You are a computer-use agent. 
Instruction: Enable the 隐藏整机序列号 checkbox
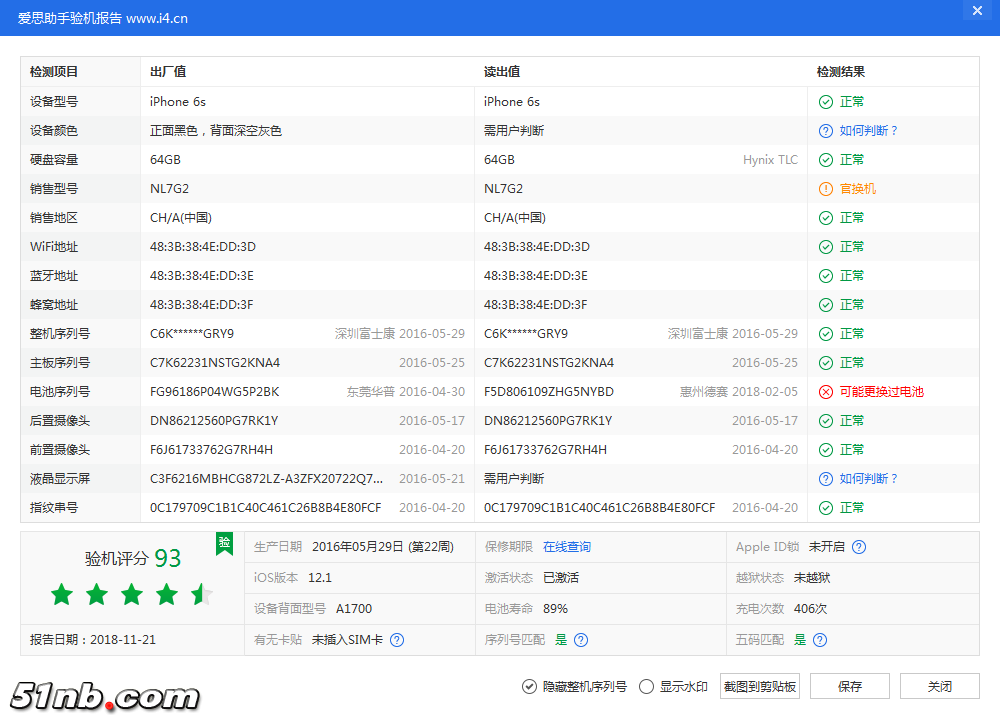point(529,686)
